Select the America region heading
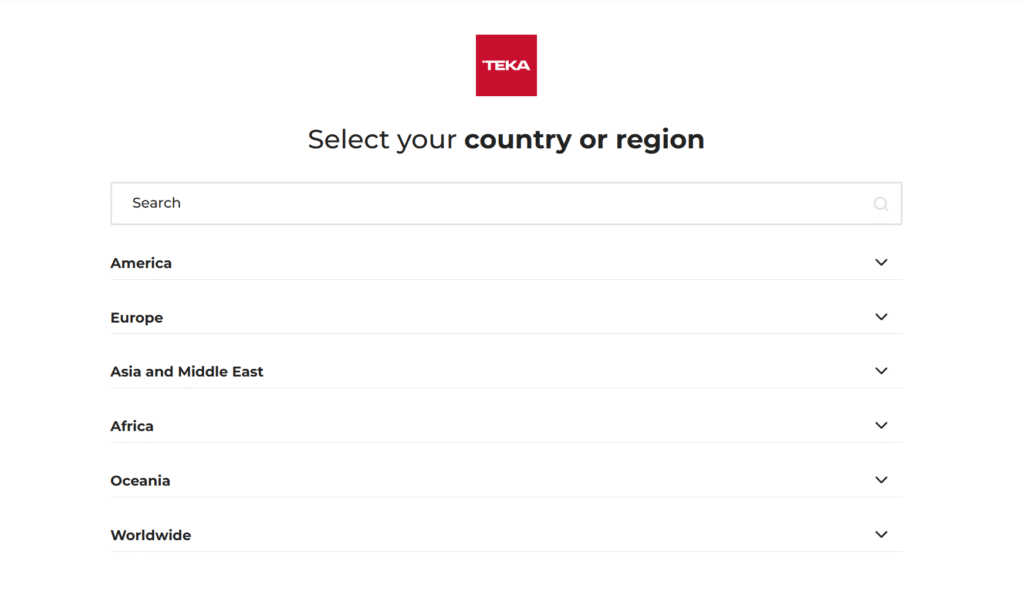The height and width of the screenshot is (607, 1024). point(141,262)
